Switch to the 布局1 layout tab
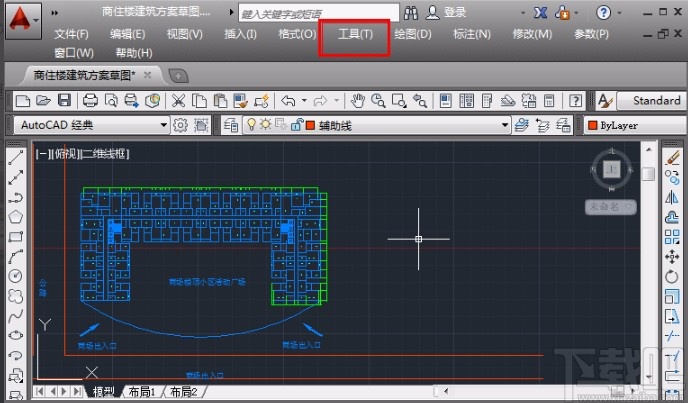 (139, 392)
